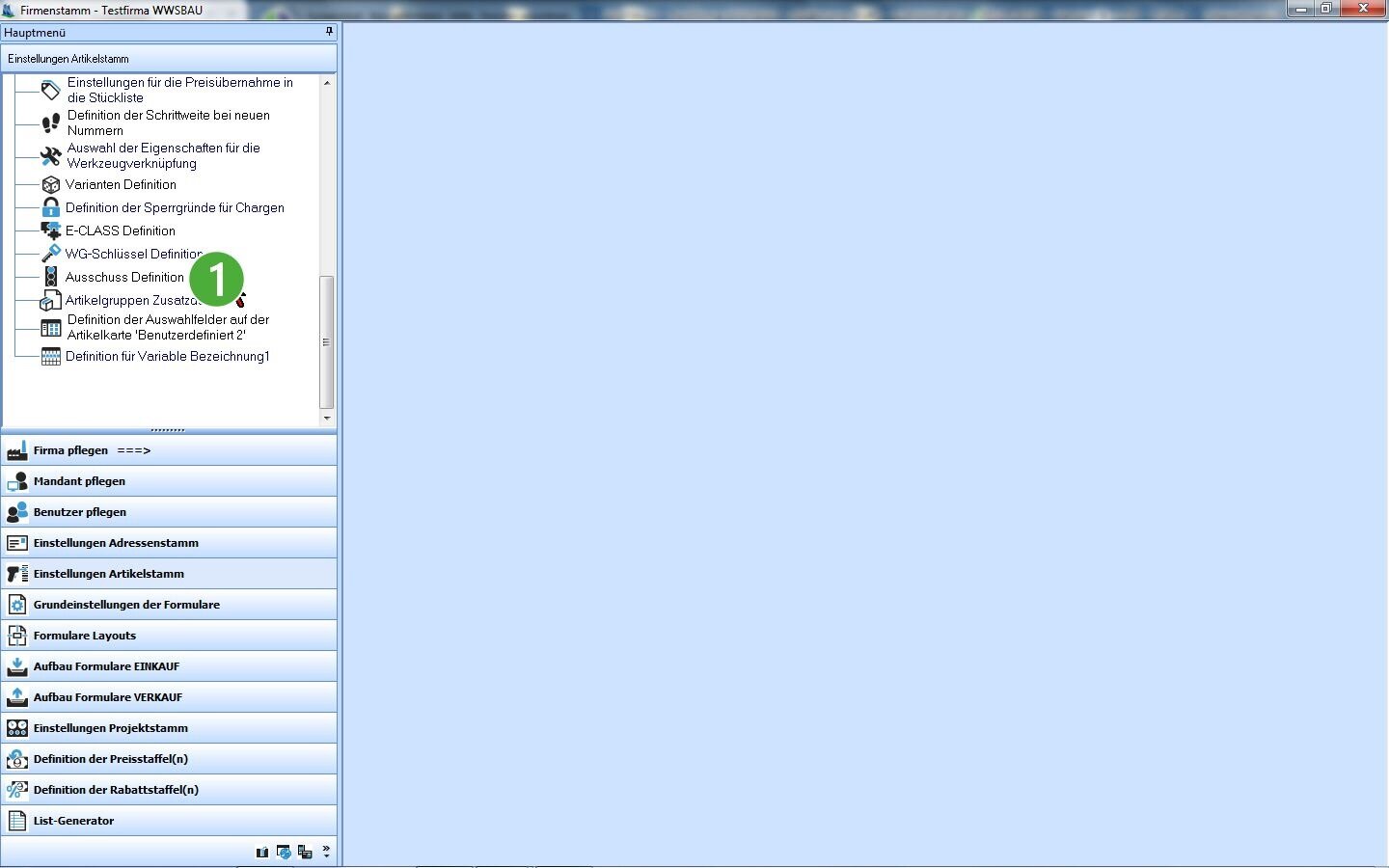Open Formulare Layouts section
Image resolution: width=1389 pixels, height=868 pixels.
coord(169,636)
